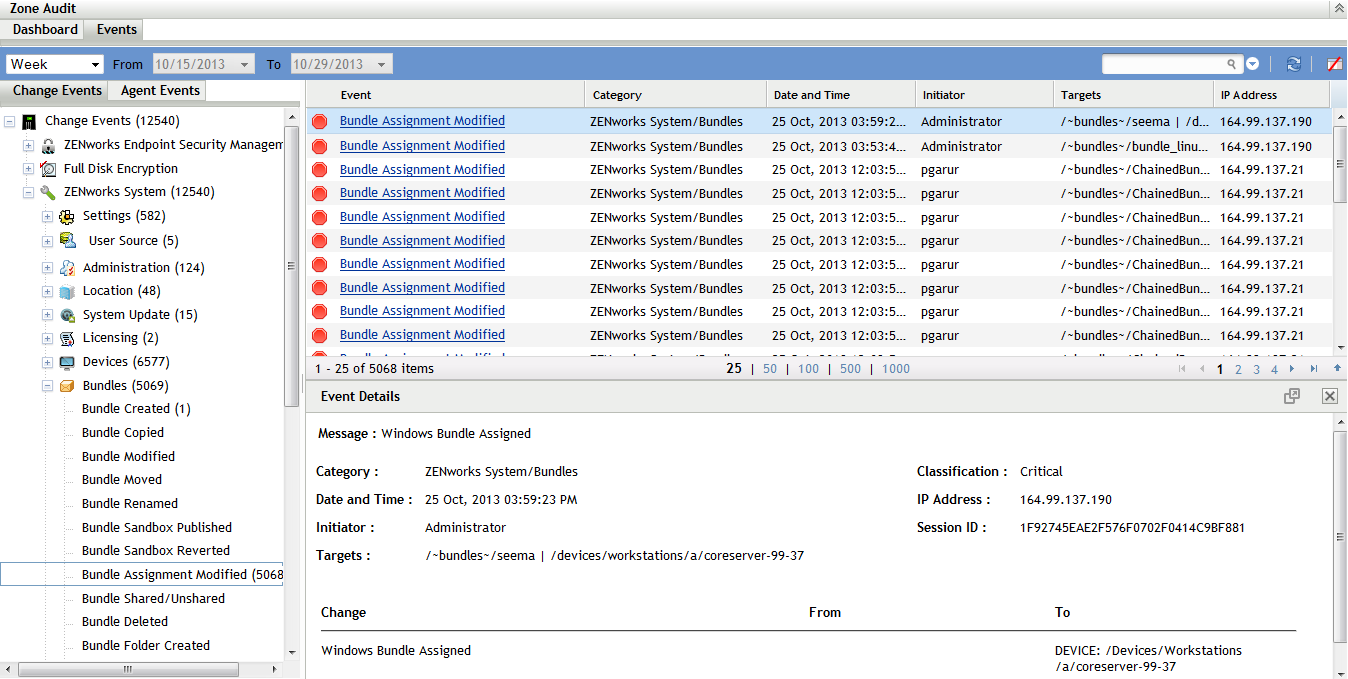Click the Bundles box icon in tree
This screenshot has height=679, width=1348.
[x=67, y=386]
